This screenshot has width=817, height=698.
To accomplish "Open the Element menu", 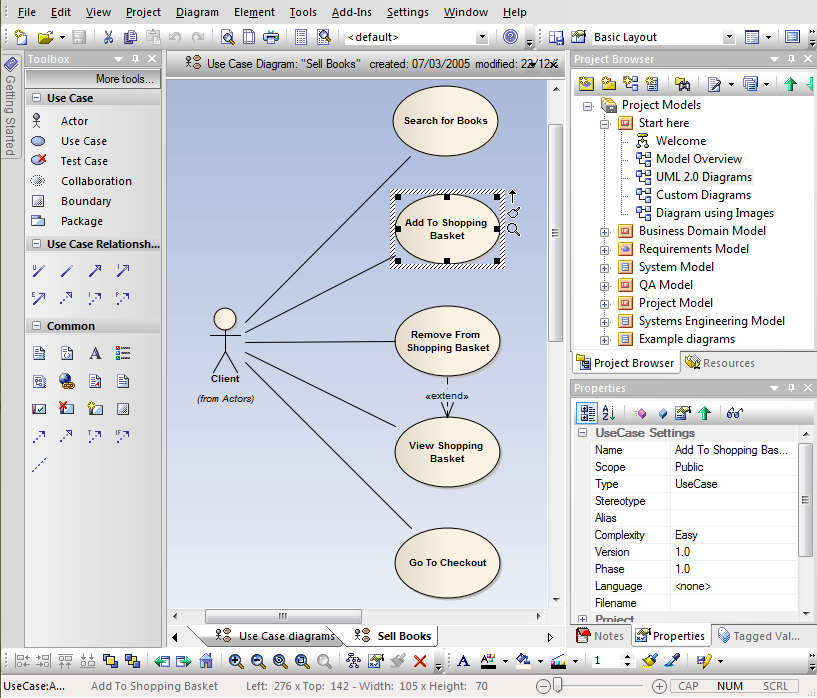I will pyautogui.click(x=254, y=12).
